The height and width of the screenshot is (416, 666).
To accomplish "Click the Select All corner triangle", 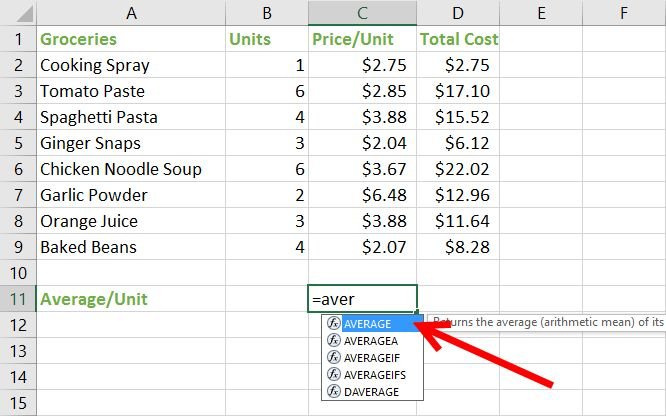I will click(25, 14).
